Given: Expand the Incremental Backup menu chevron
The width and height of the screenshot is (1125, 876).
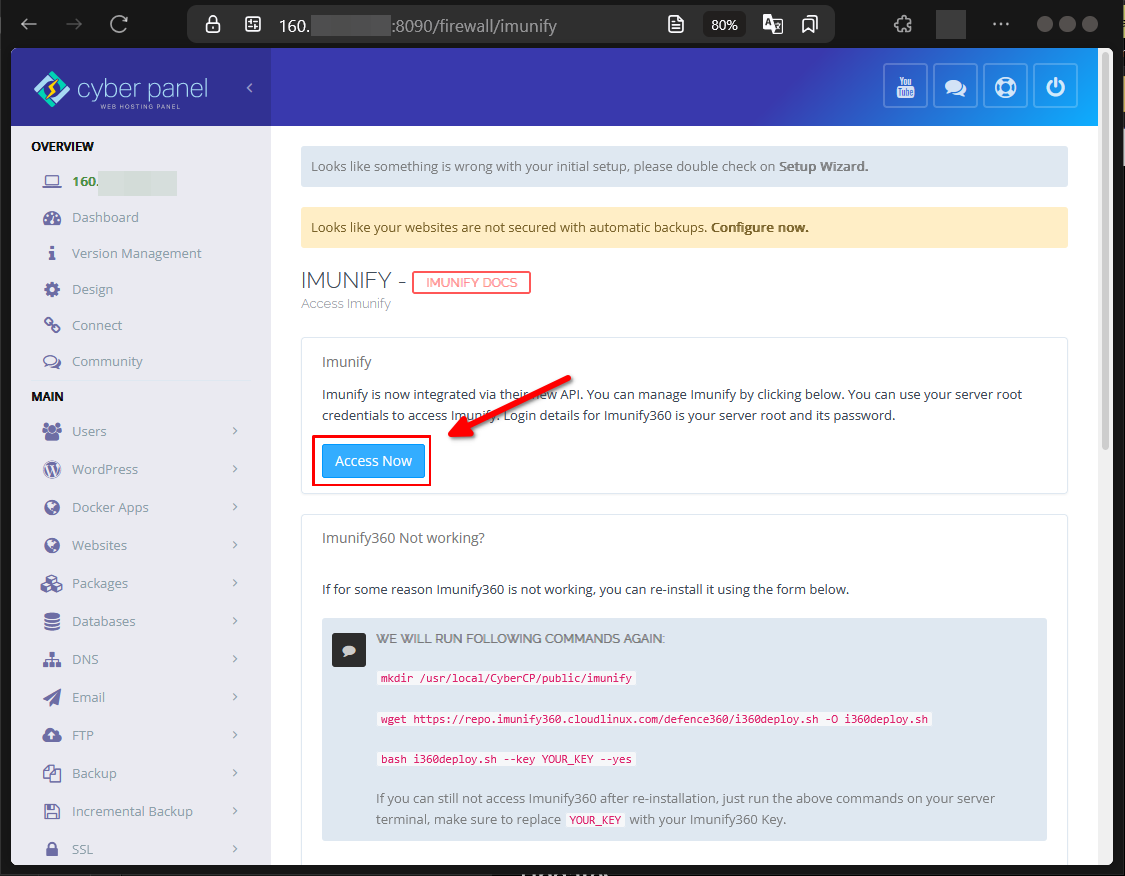Looking at the screenshot, I should click(x=235, y=811).
